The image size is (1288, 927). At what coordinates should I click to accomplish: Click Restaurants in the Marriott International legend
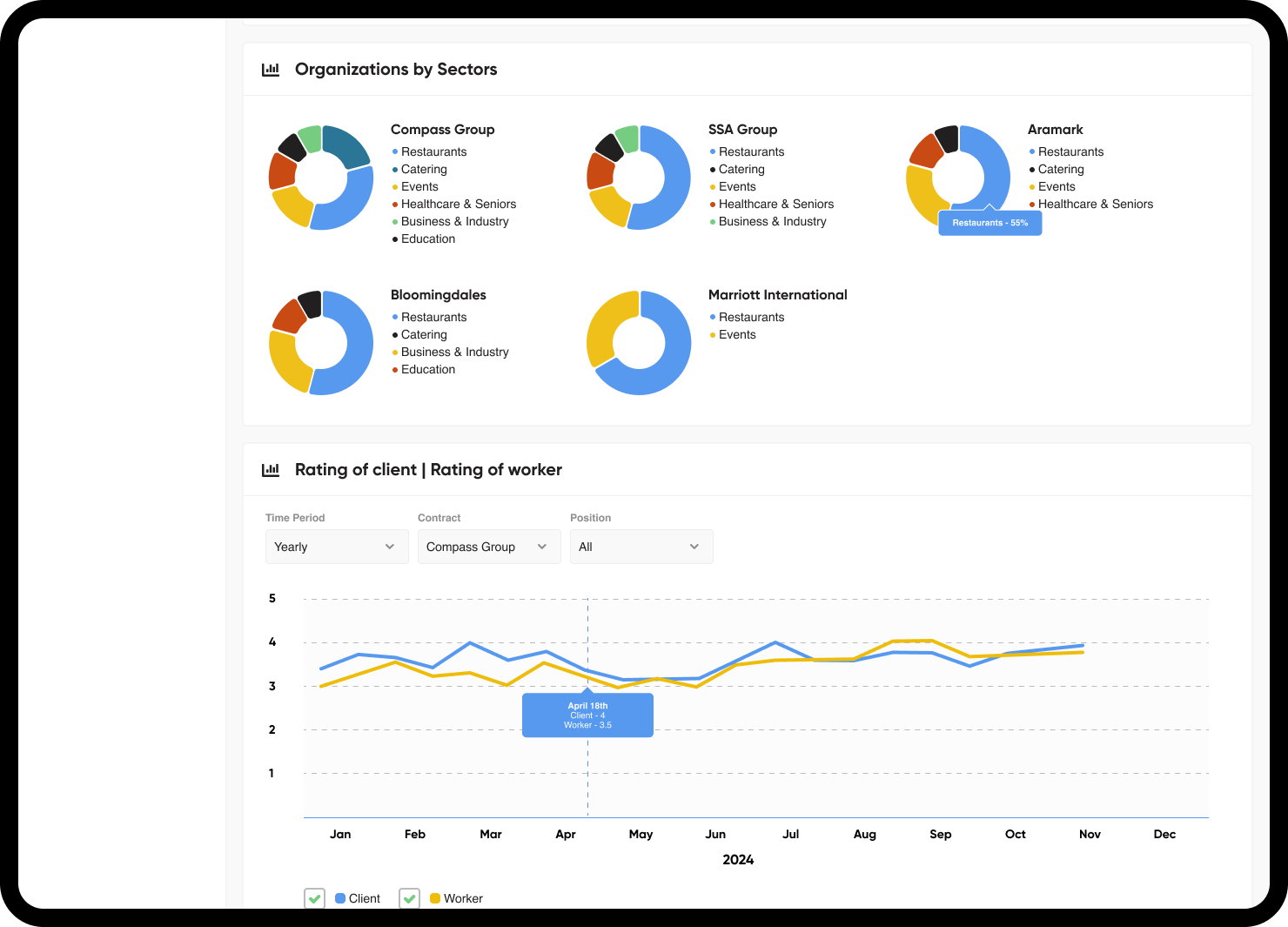(751, 317)
